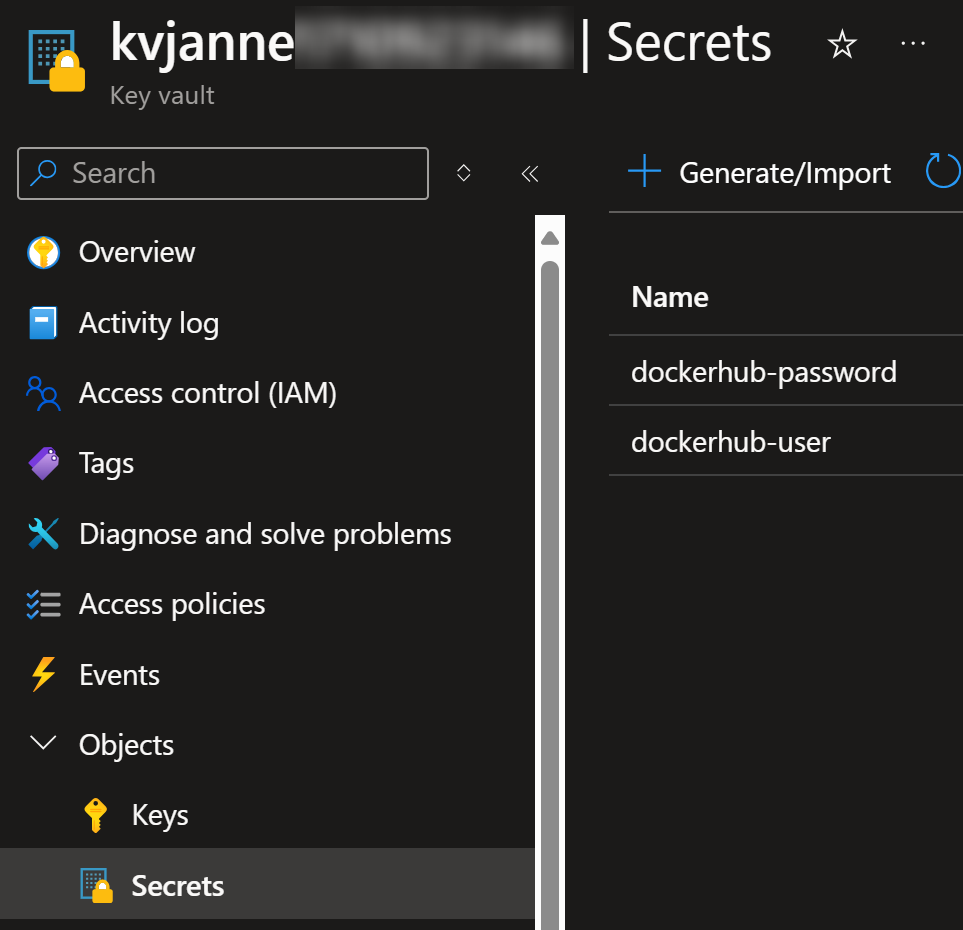Viewport: 963px width, 930px height.
Task: Click the kvjanne key vault title
Action: point(202,43)
